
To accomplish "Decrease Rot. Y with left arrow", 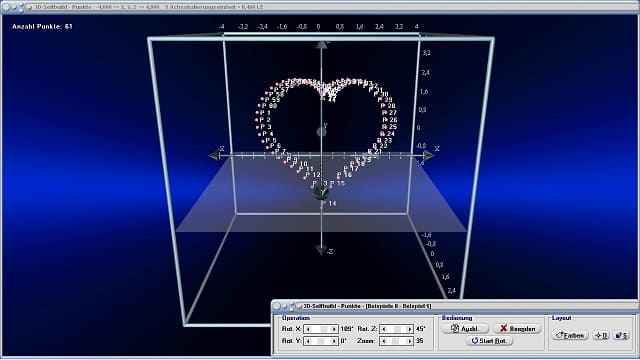I will click(308, 341).
